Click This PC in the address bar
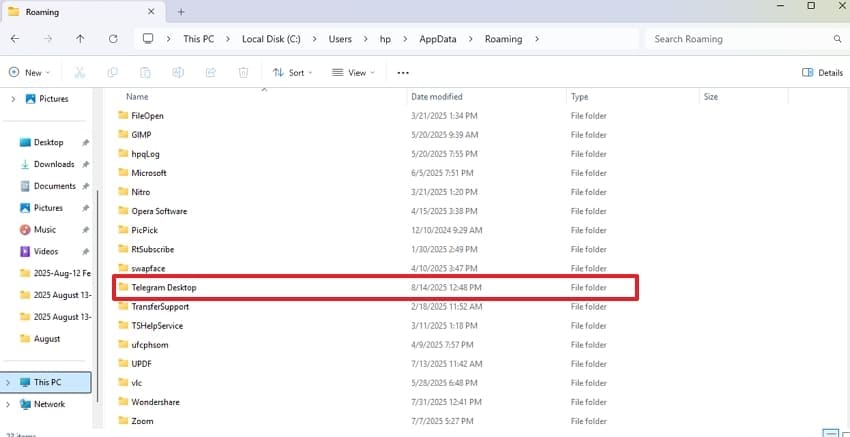 [198, 39]
